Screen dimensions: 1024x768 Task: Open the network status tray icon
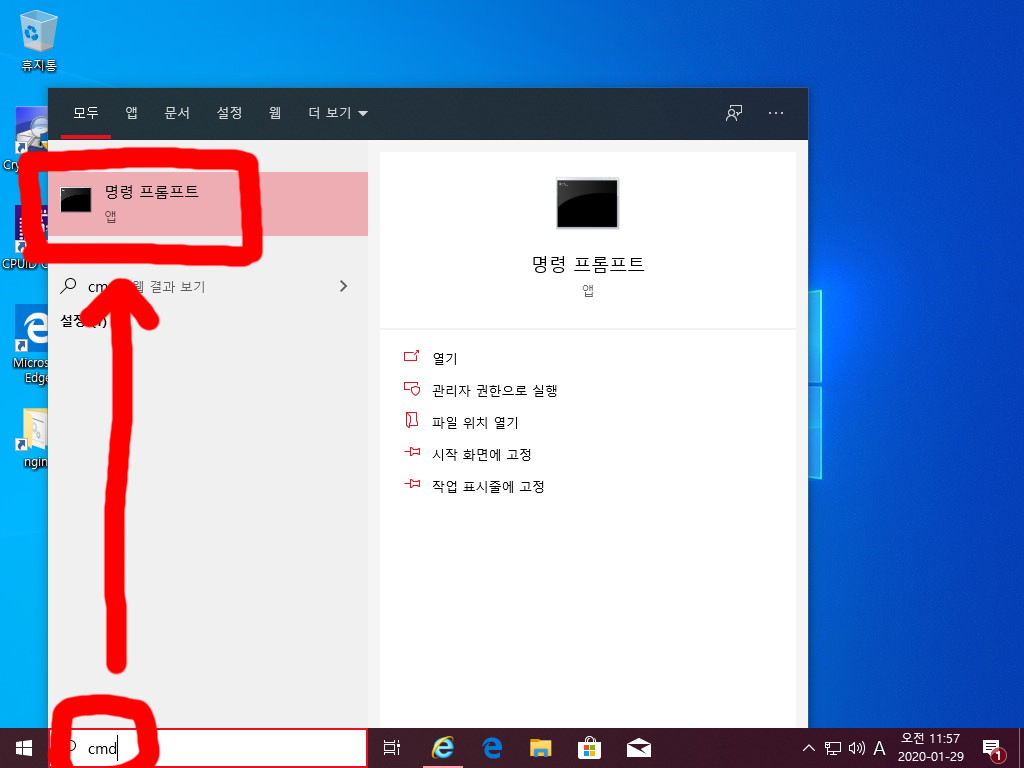[x=833, y=748]
